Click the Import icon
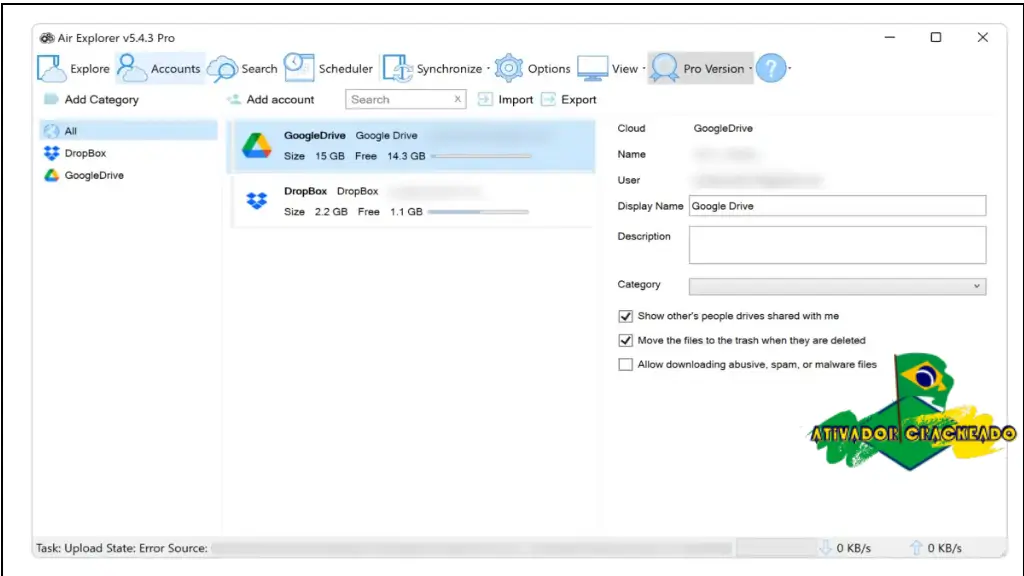Screen dimensions: 1024x576 click(485, 99)
